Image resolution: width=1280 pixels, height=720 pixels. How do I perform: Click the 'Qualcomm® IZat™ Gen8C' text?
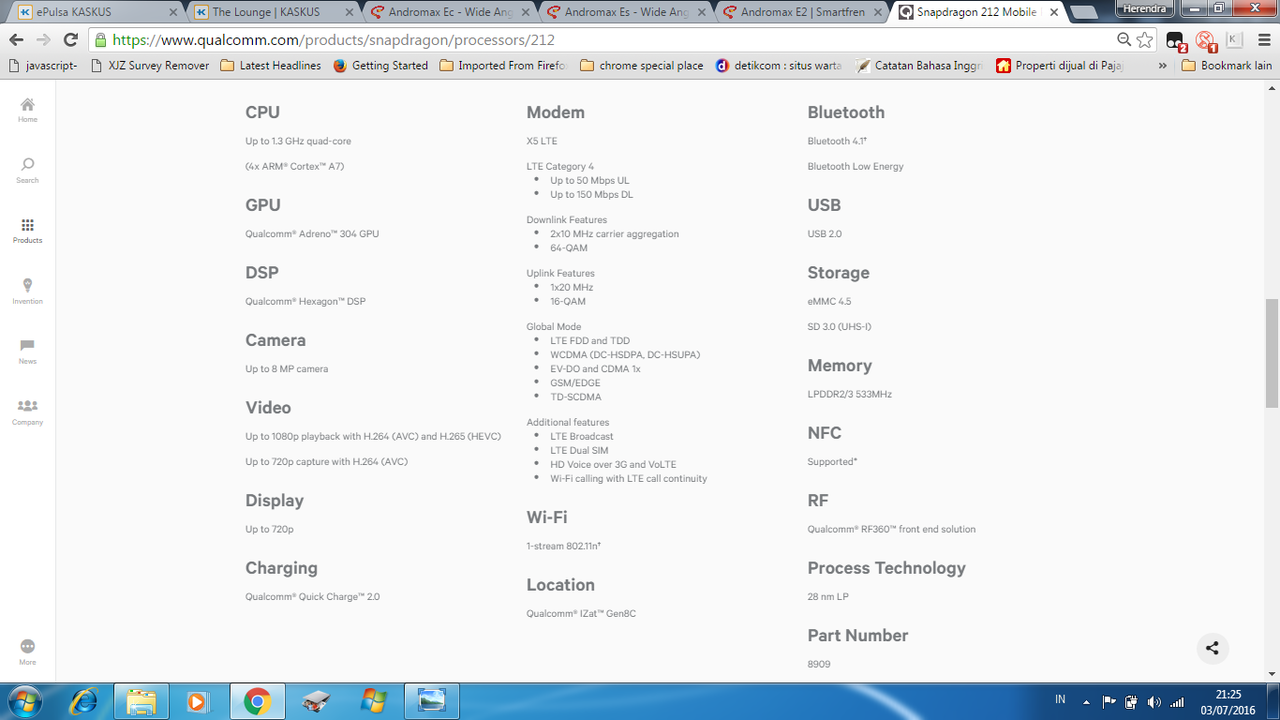(x=581, y=614)
